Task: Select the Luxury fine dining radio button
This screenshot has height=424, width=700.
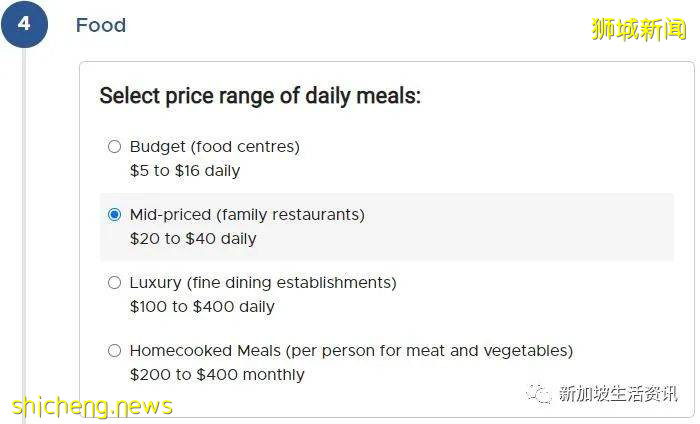Action: tap(114, 283)
